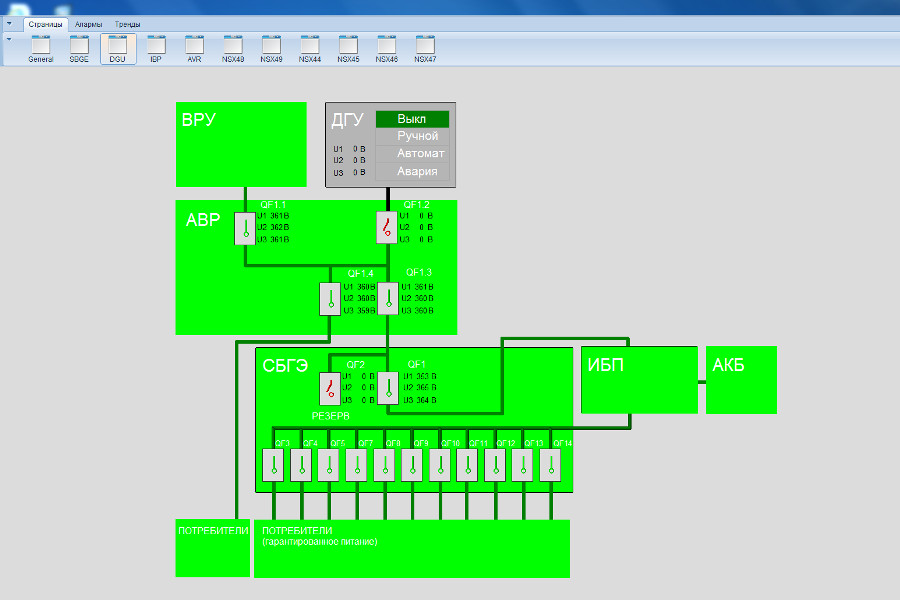Screen dimensions: 900x600
Task: Toggle breaker QF1.3 in АВР
Action: [x=388, y=299]
